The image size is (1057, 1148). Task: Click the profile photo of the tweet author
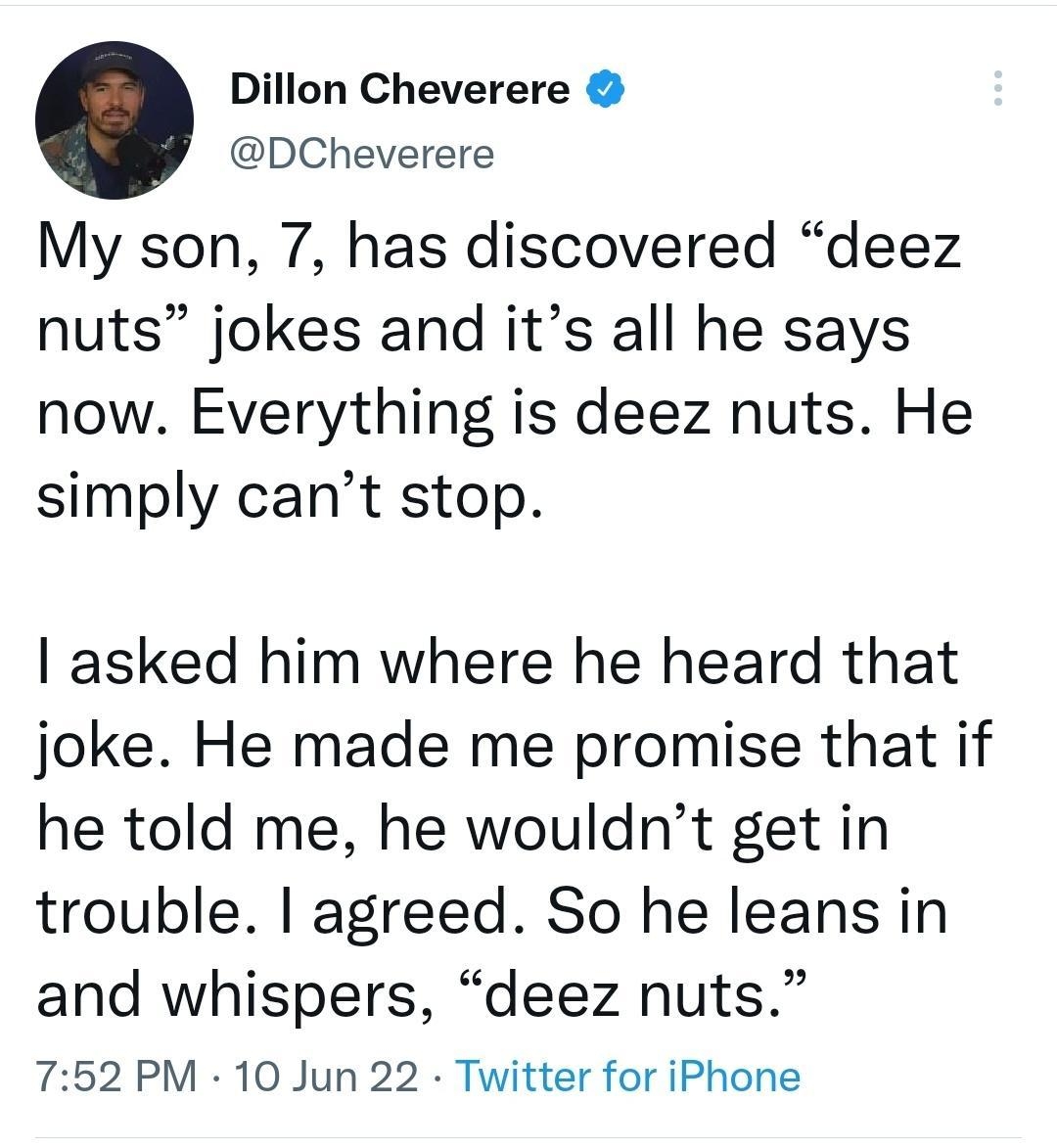[114, 119]
